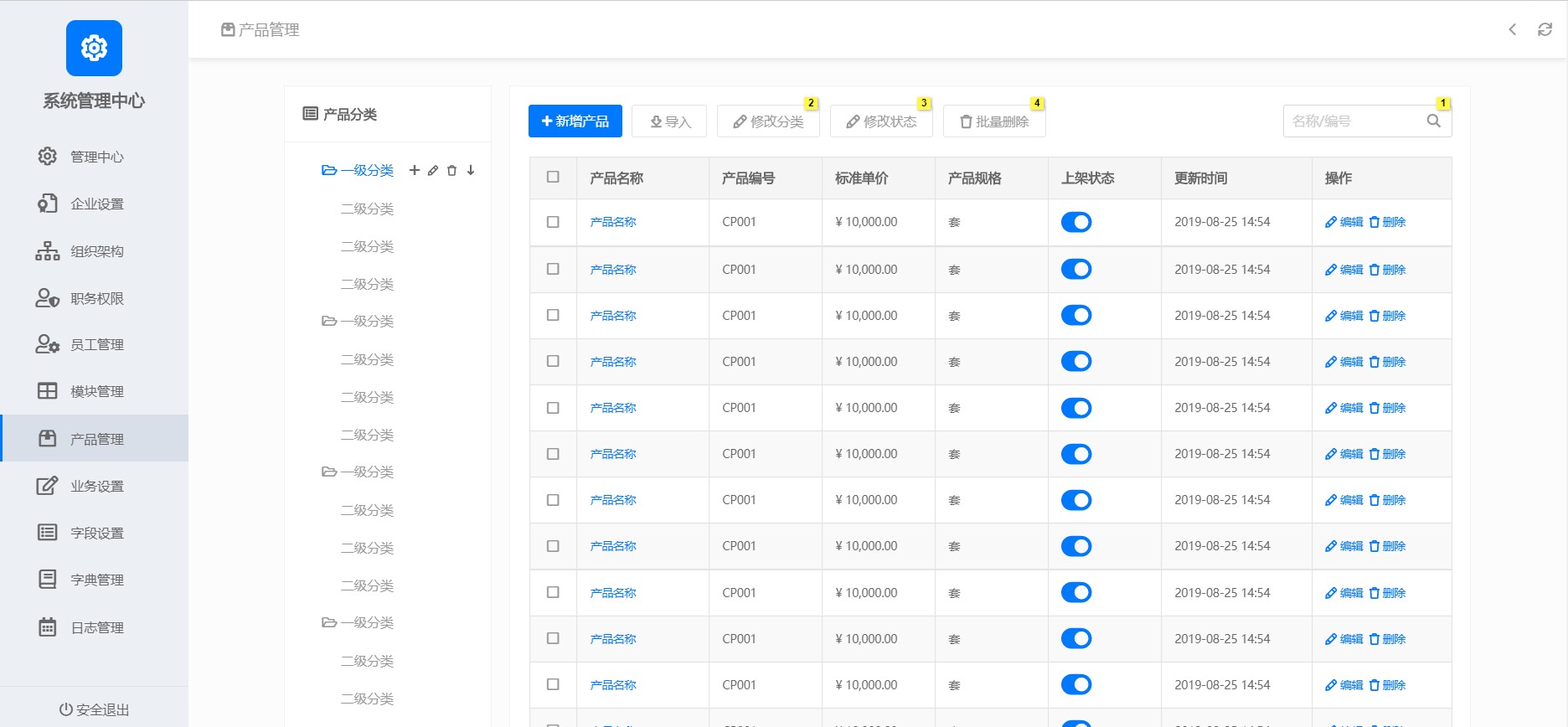
Task: Click the 模块管理 grid icon
Action: 48,391
